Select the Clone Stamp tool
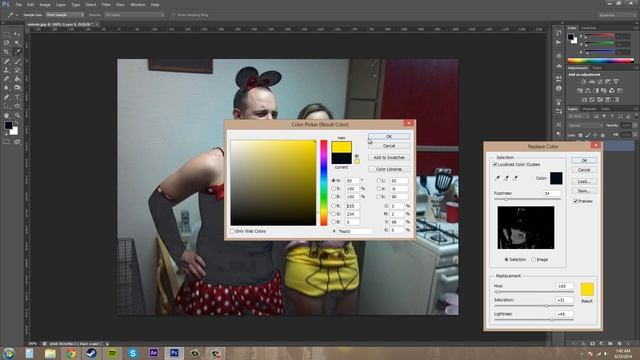Screen dimensions: 640x360 [x=7, y=70]
